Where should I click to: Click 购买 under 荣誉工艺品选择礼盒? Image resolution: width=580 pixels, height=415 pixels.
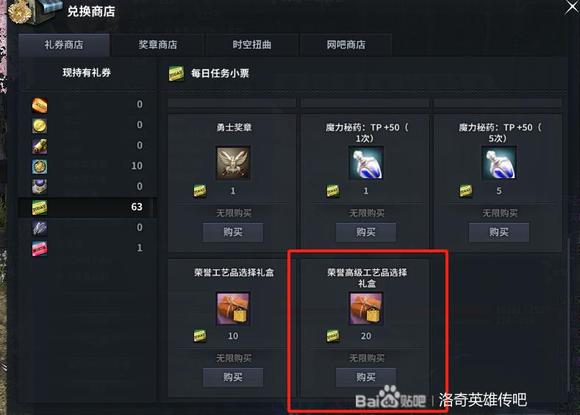pyautogui.click(x=233, y=377)
